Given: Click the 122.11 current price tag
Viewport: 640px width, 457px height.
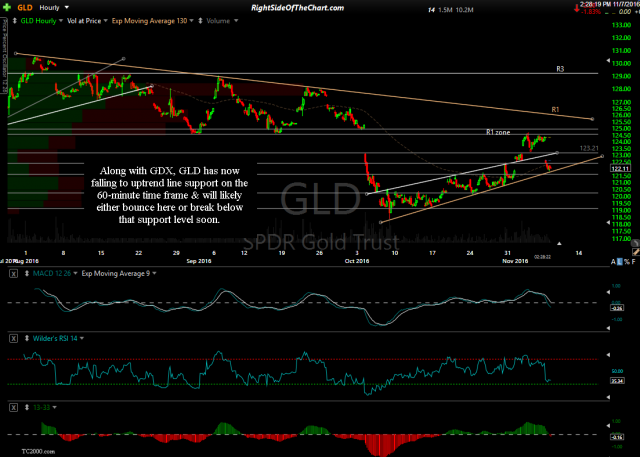Looking at the screenshot, I should 620,168.
